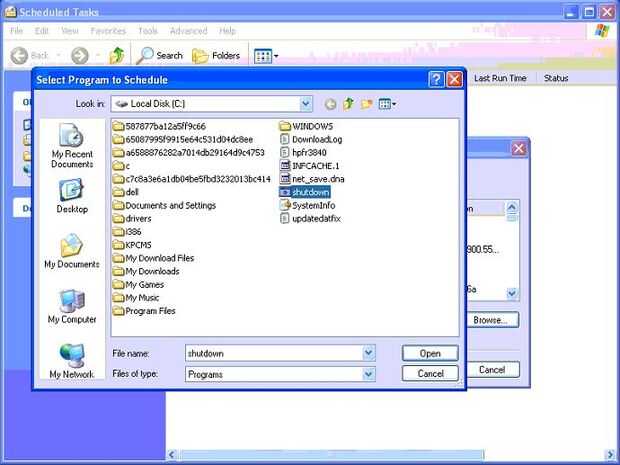Viewport: 620px width, 465px height.
Task: Select the WINDOWS folder
Action: pyautogui.click(x=306, y=126)
